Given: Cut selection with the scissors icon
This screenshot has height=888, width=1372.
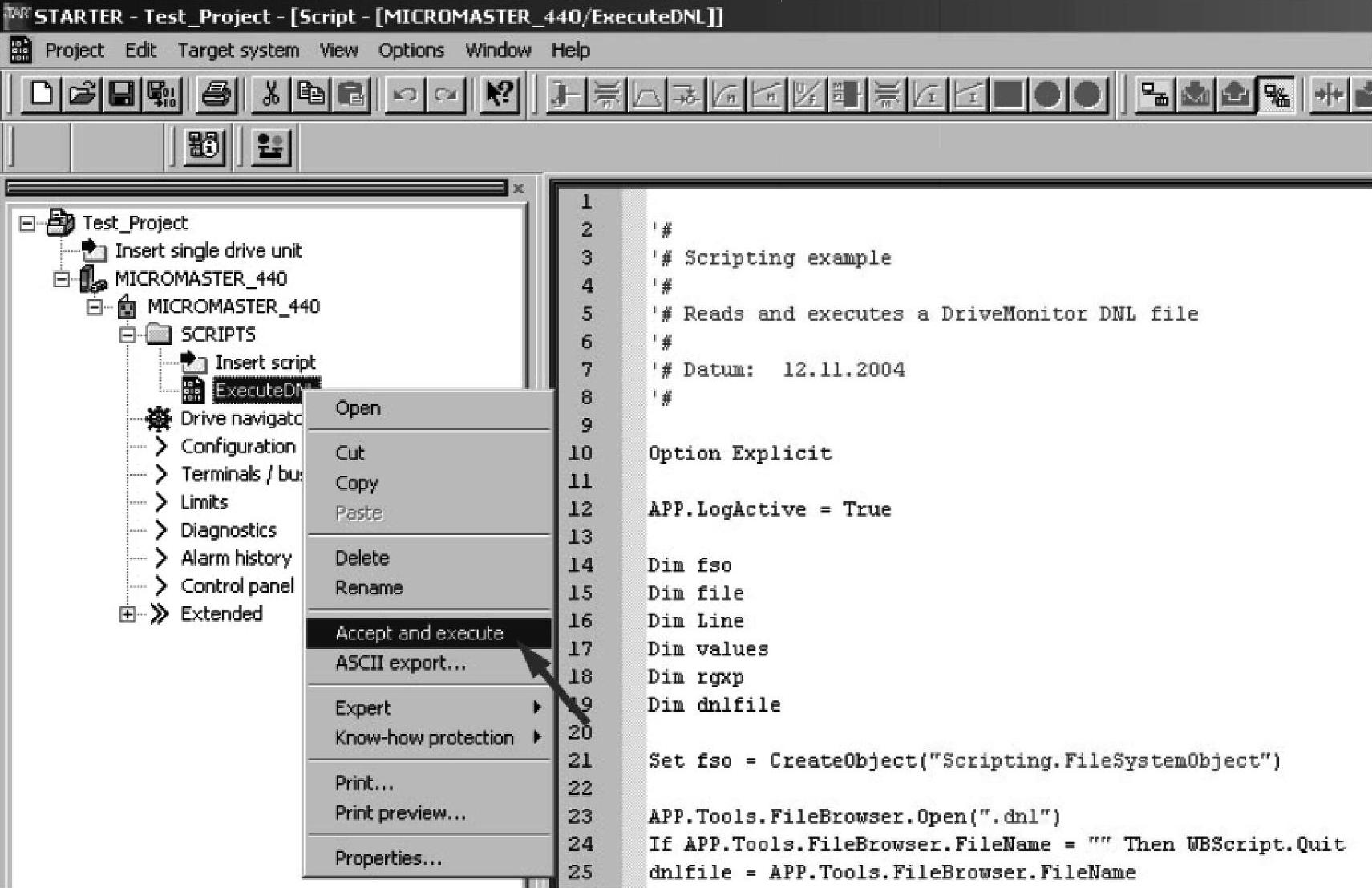Looking at the screenshot, I should (270, 95).
